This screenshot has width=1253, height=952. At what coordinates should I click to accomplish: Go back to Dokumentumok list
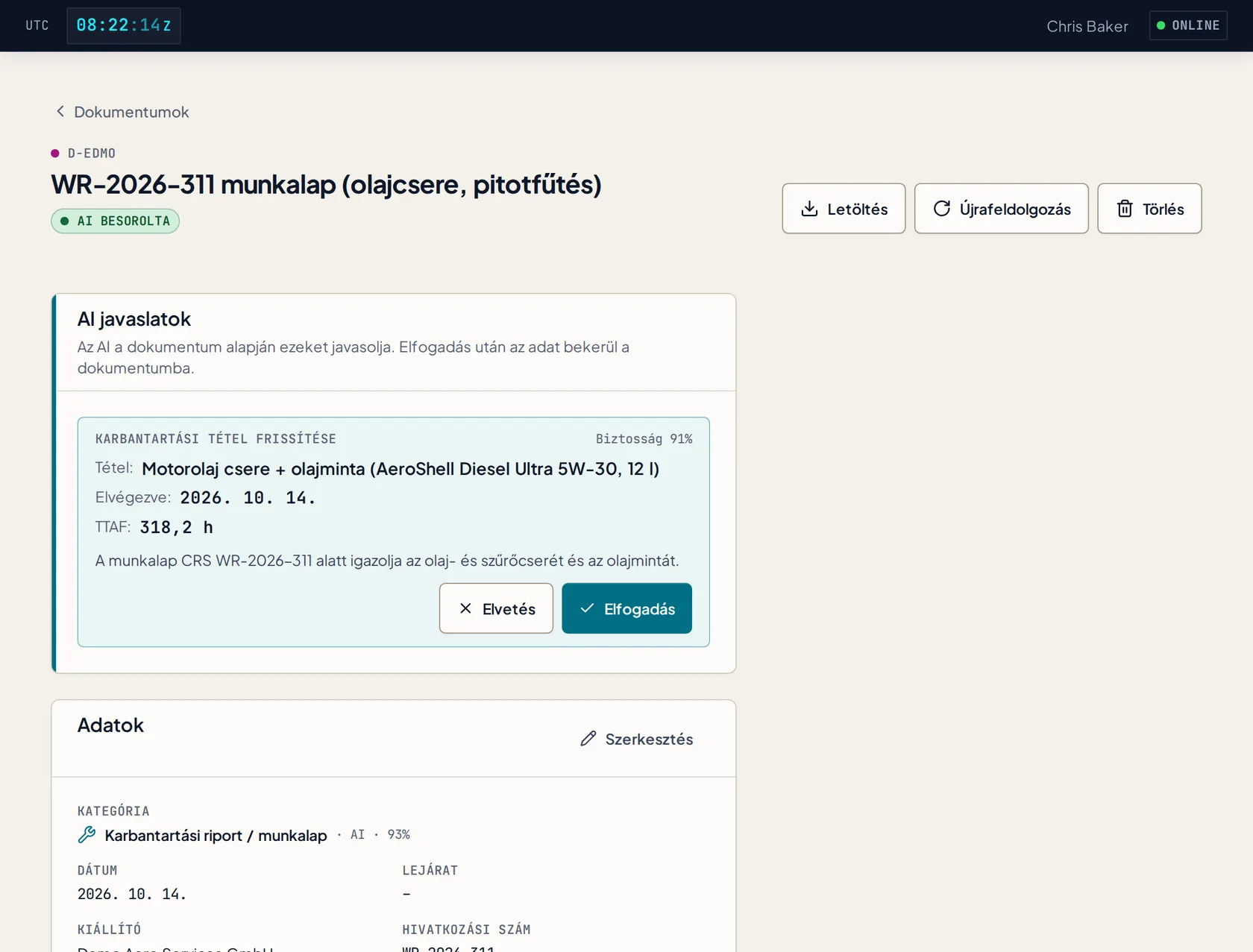(x=122, y=112)
